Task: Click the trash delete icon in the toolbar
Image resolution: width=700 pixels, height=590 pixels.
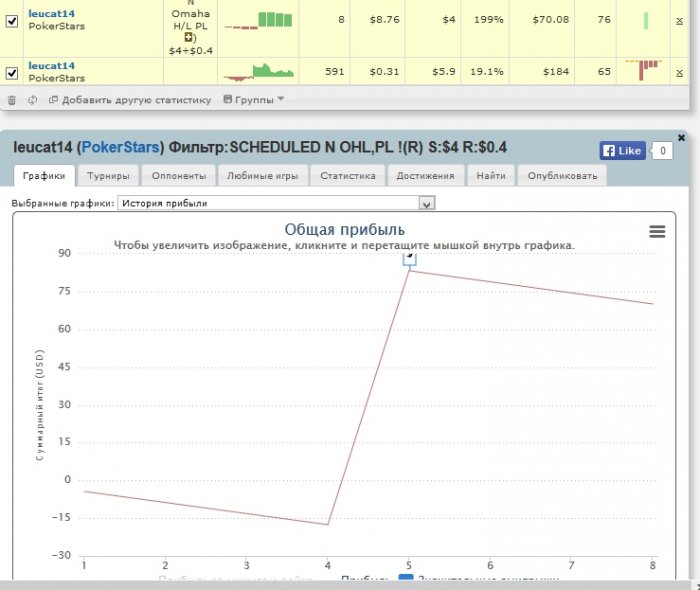Action: (x=12, y=100)
